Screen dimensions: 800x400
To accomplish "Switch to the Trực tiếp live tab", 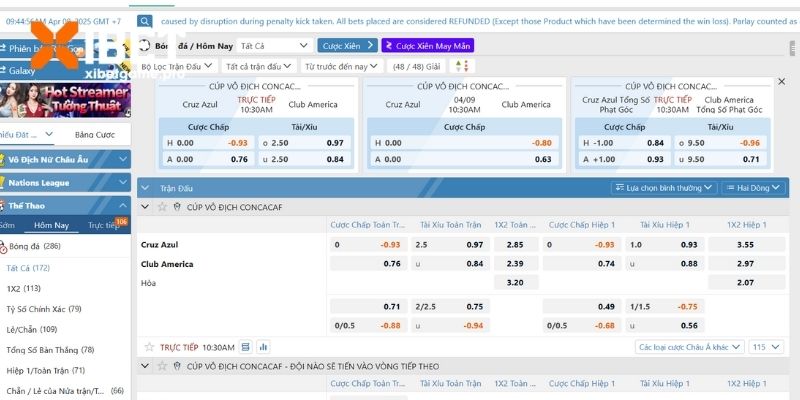I will pyautogui.click(x=103, y=225).
